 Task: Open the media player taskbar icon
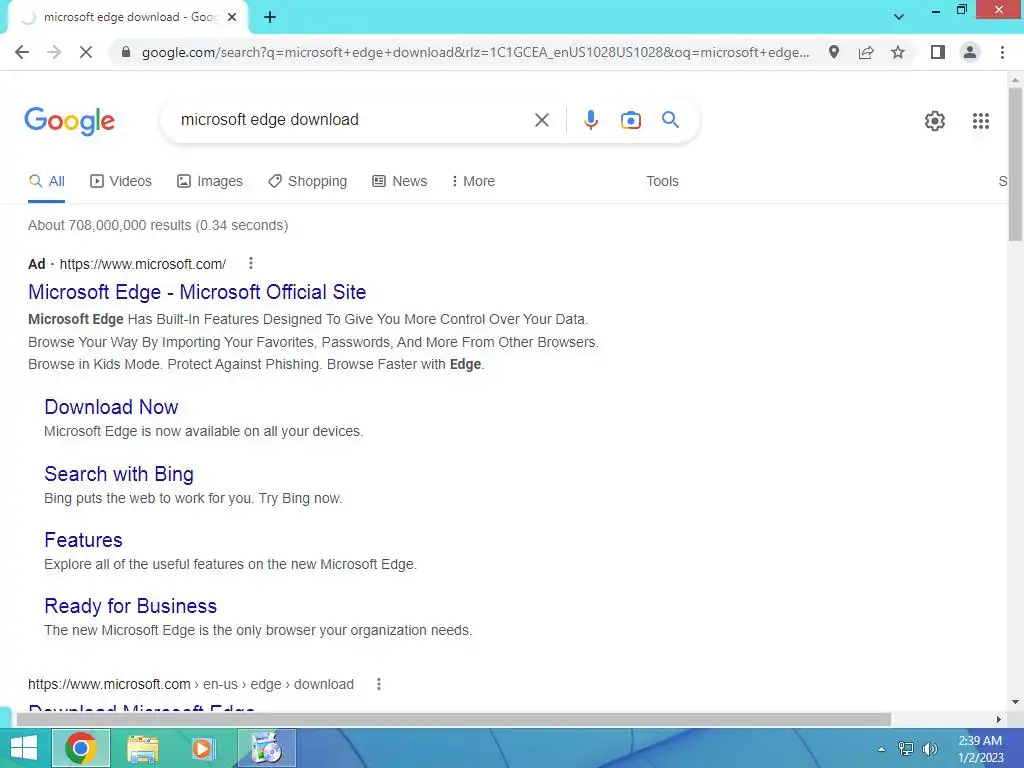click(203, 748)
